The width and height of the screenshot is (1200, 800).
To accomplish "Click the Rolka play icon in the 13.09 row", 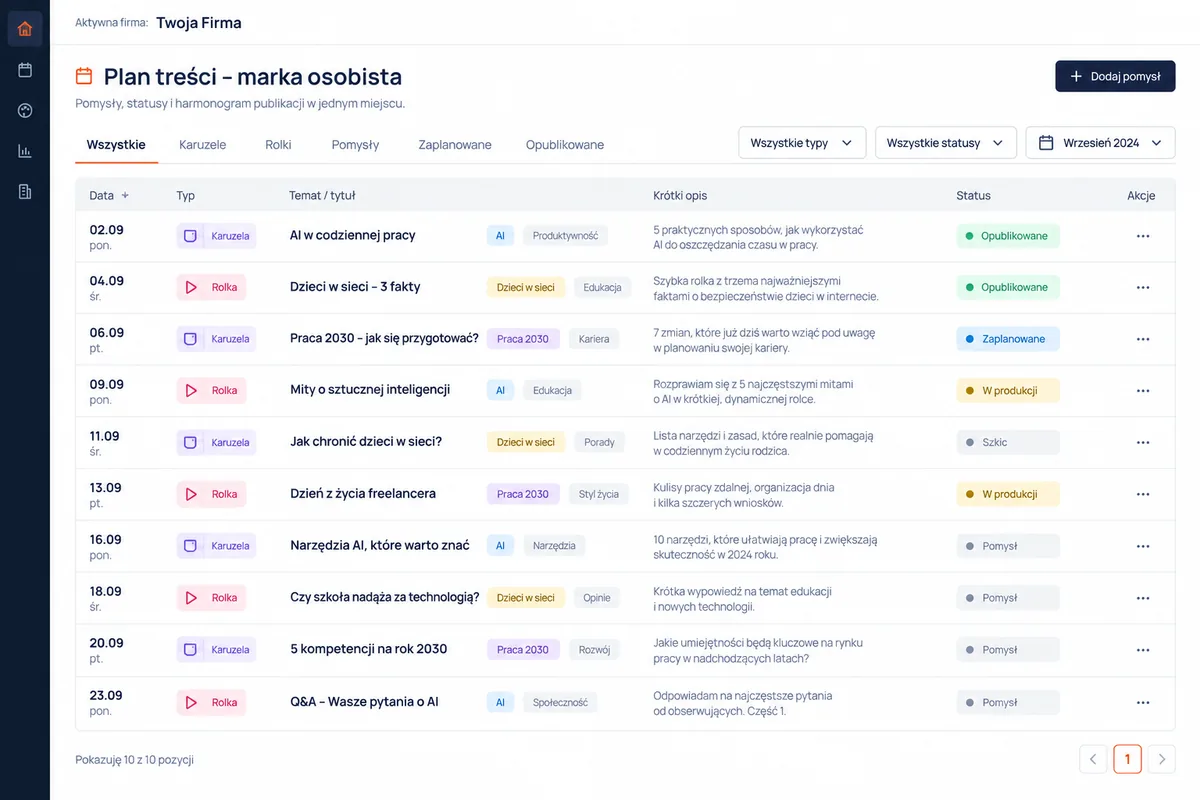I will [190, 494].
